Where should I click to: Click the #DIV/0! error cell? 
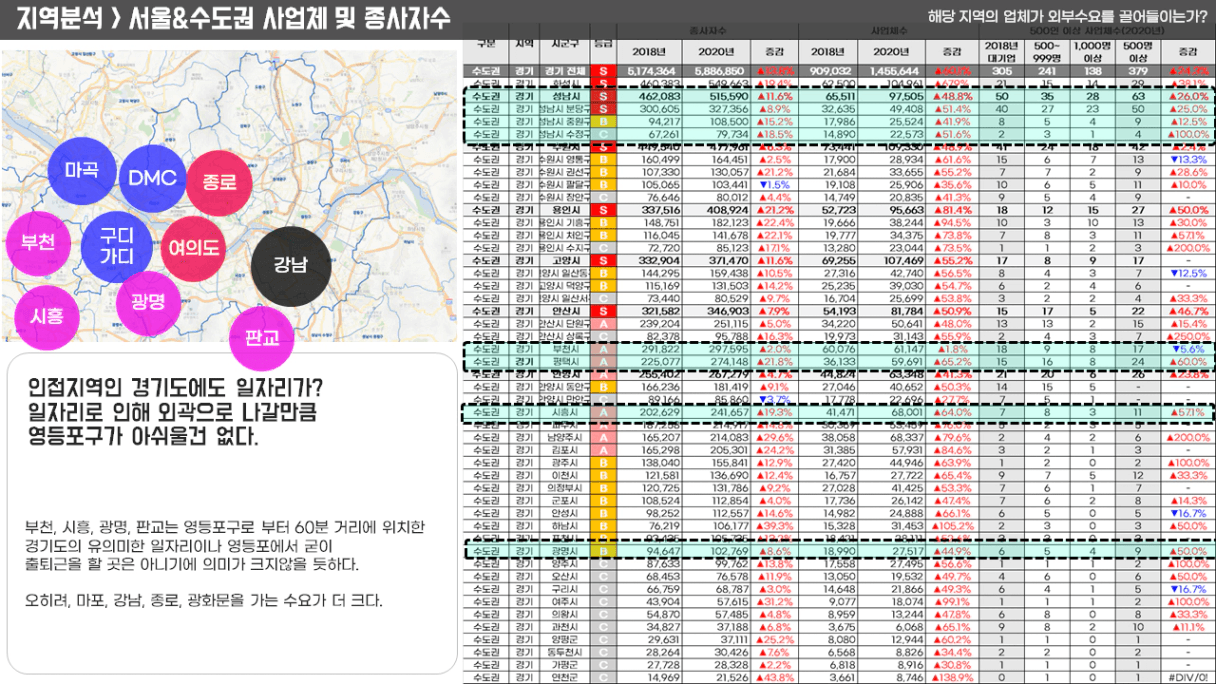(1187, 677)
